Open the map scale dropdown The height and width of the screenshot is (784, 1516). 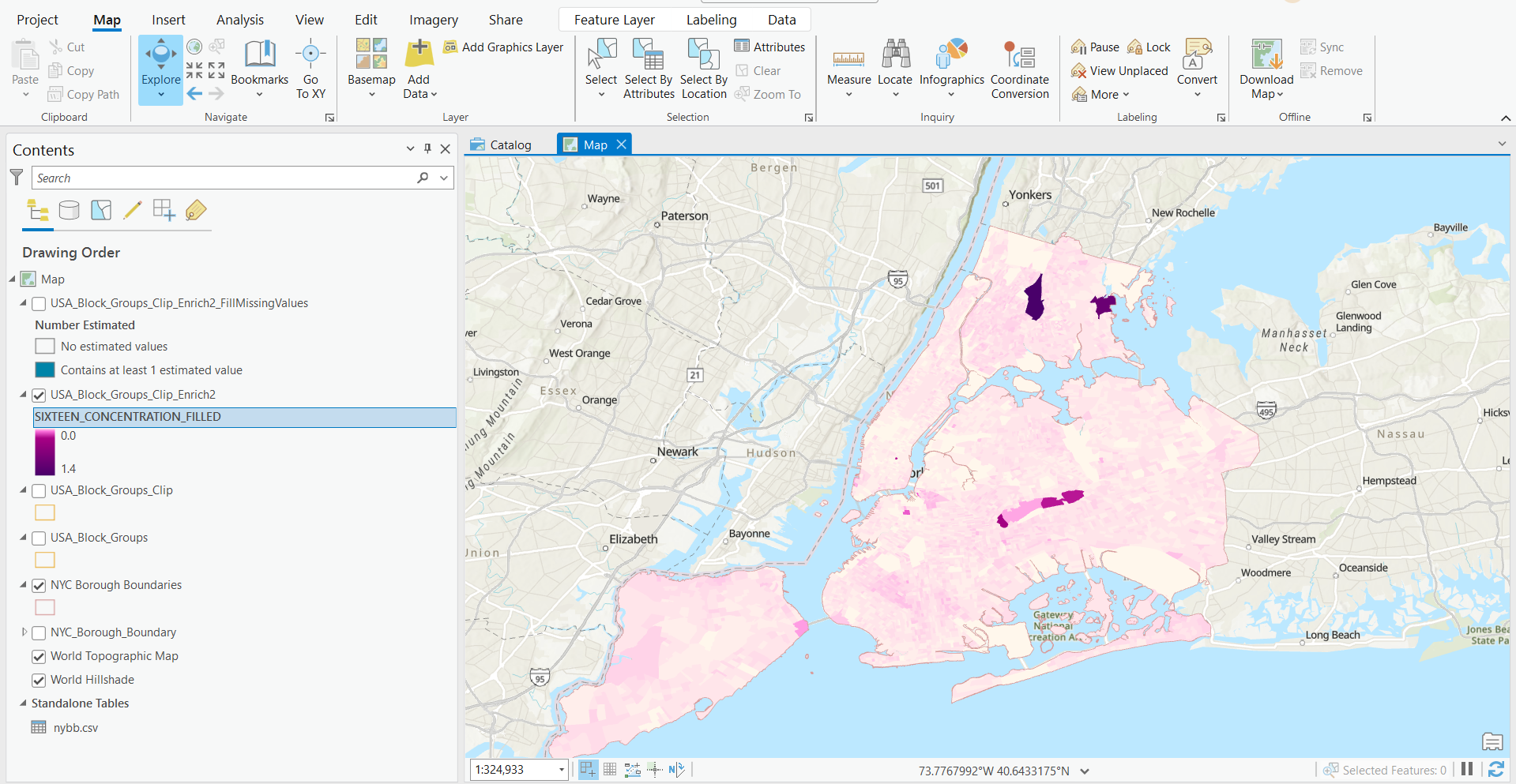pyautogui.click(x=562, y=770)
